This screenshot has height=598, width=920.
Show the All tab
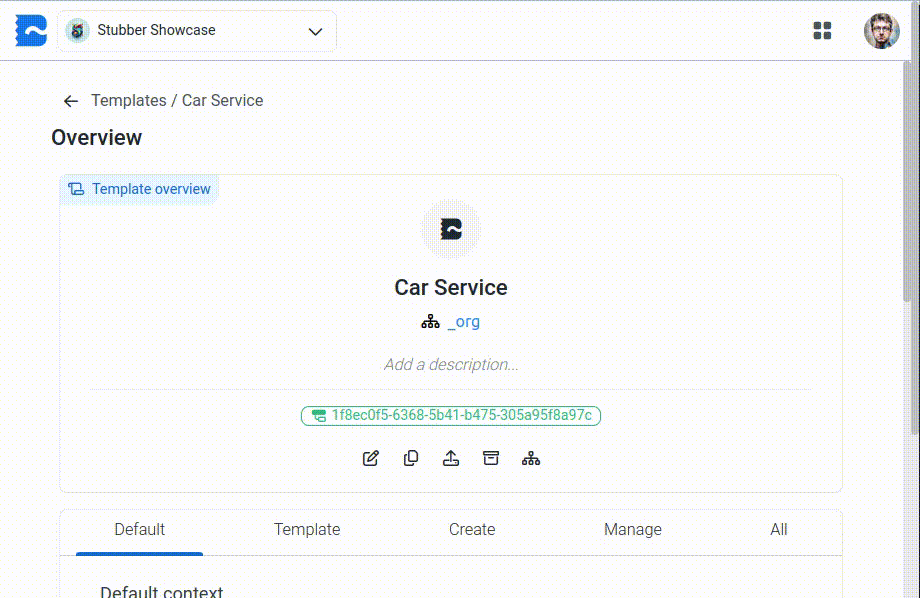click(778, 530)
